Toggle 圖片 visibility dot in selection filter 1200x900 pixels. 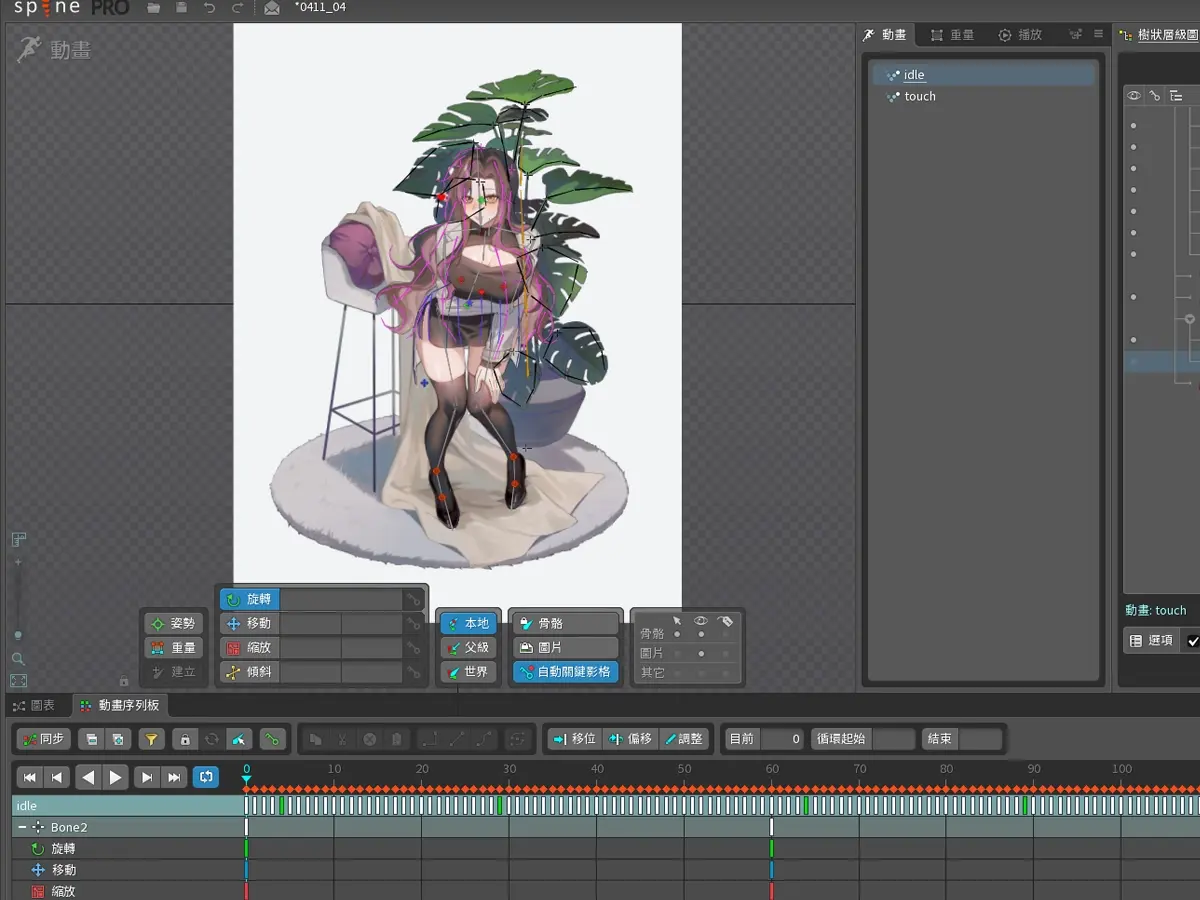point(701,654)
